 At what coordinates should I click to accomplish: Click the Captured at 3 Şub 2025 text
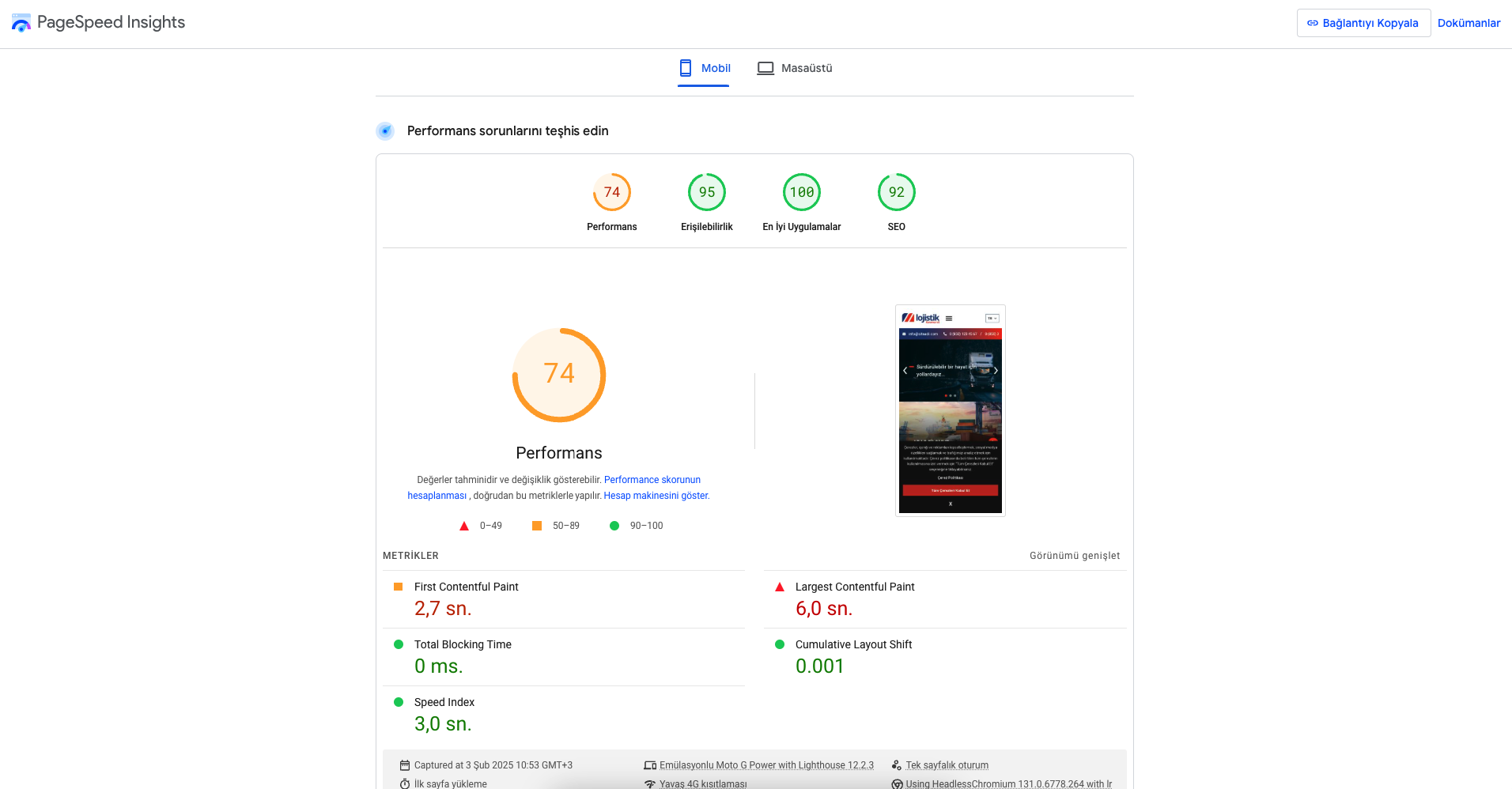click(x=493, y=765)
